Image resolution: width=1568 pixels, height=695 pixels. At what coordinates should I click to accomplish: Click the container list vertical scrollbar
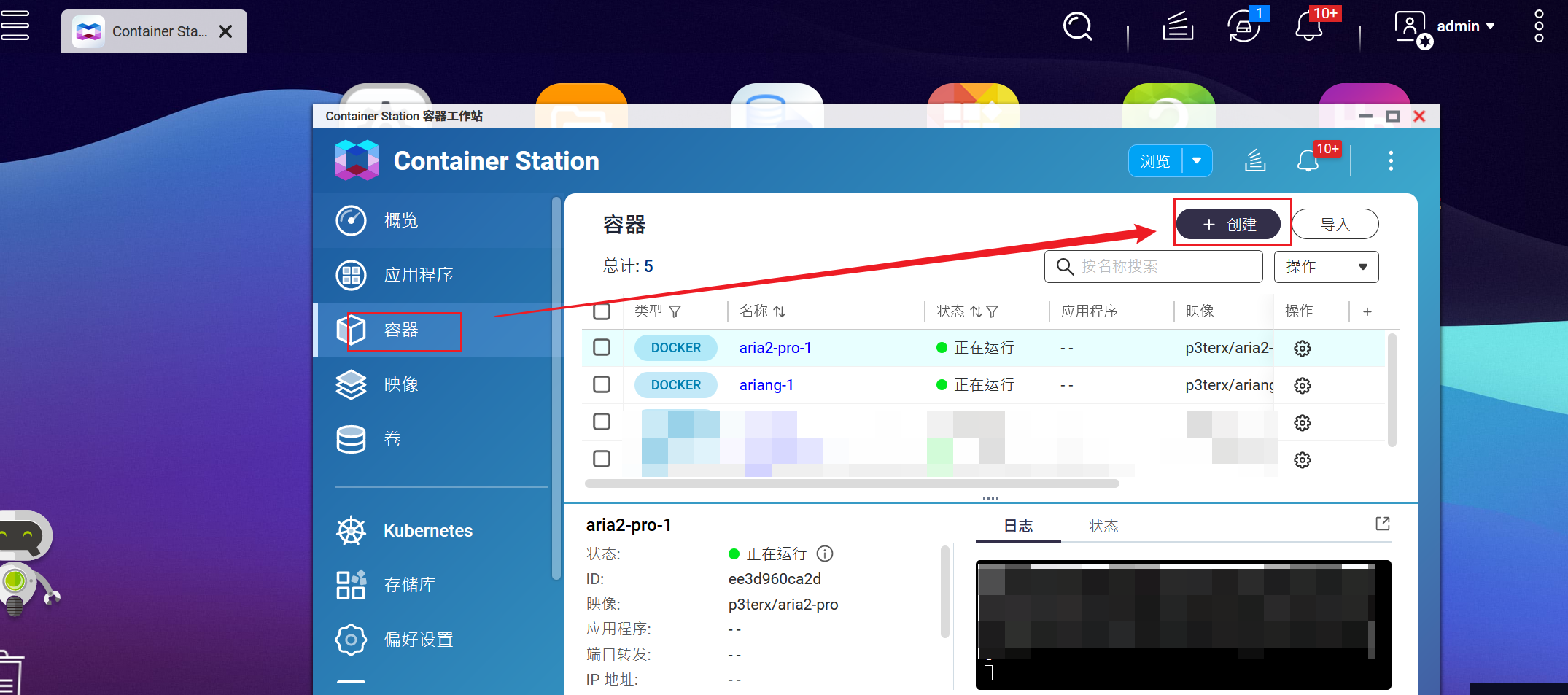(1392, 390)
